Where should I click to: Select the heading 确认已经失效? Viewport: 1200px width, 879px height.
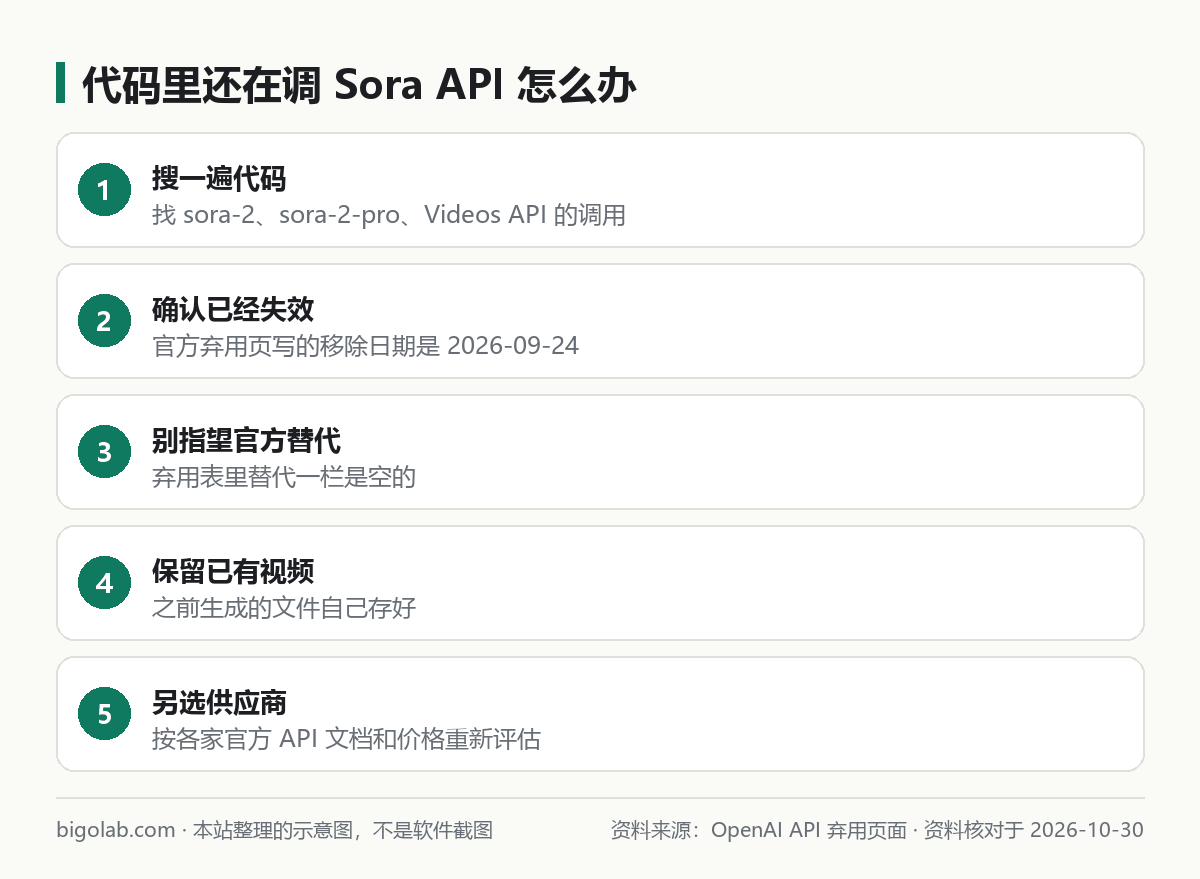[233, 310]
